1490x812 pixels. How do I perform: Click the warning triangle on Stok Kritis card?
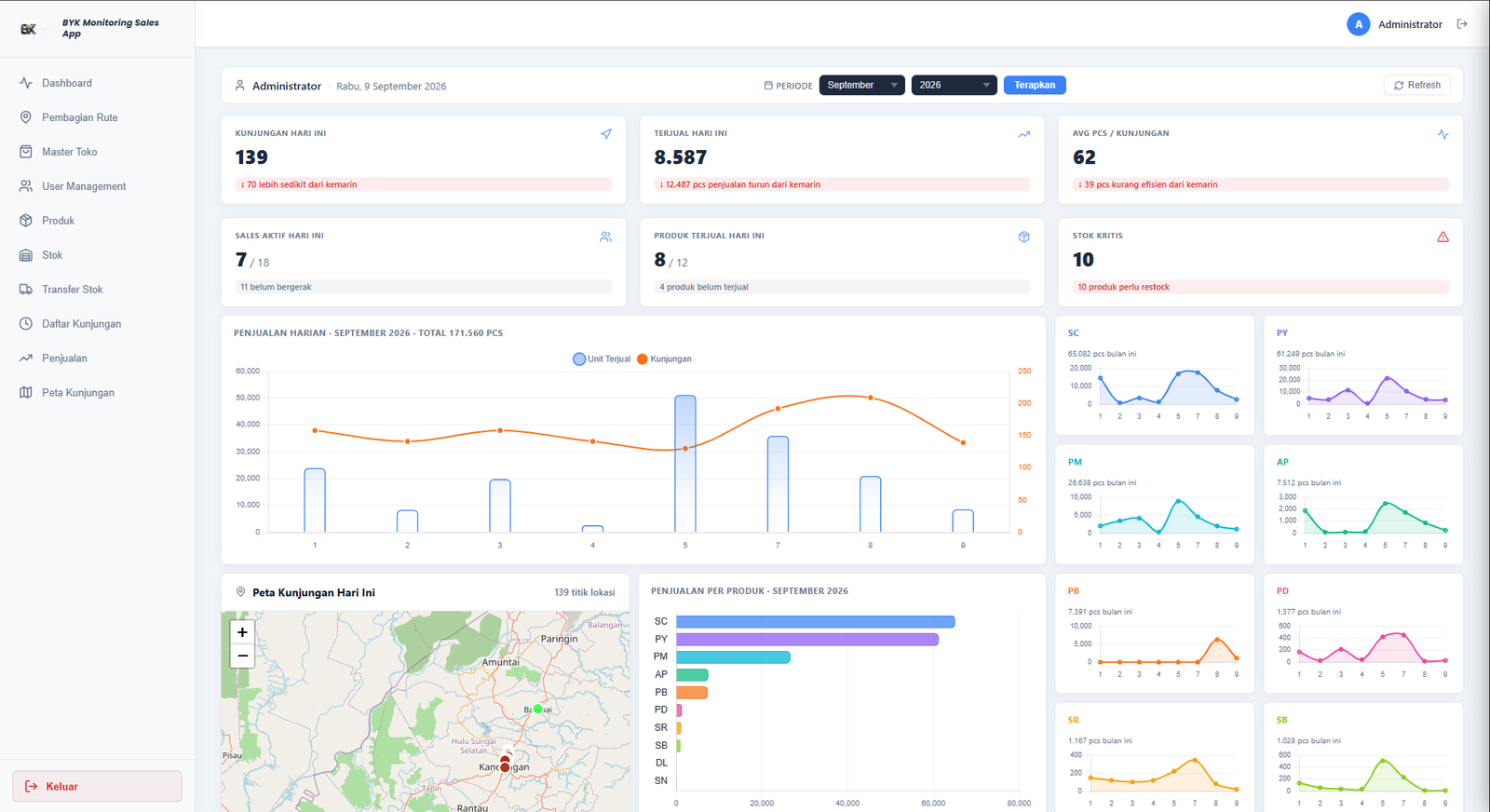(x=1443, y=237)
